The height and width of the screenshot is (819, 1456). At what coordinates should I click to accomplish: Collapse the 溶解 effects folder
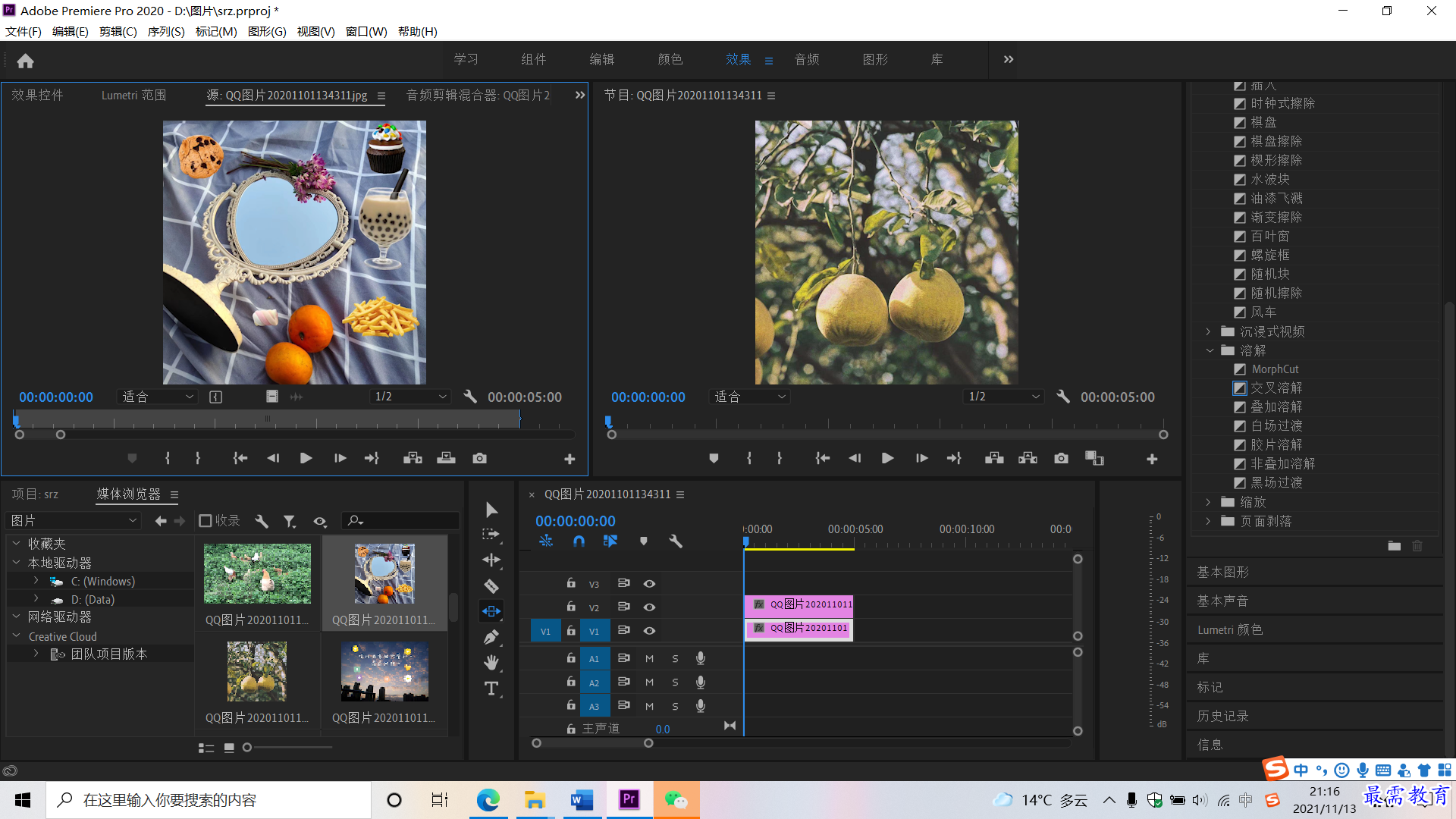(1210, 350)
